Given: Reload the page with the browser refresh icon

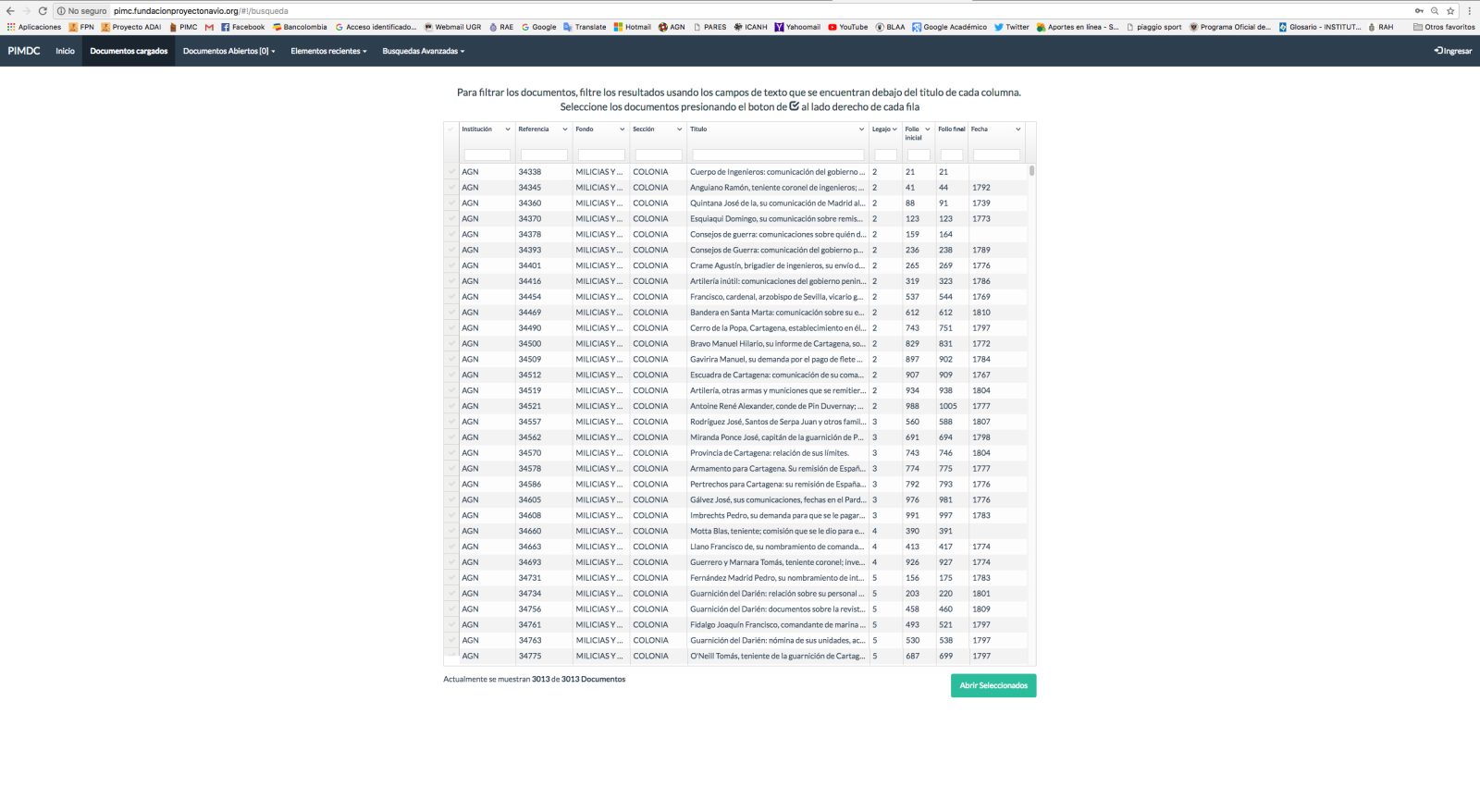Looking at the screenshot, I should 43,11.
